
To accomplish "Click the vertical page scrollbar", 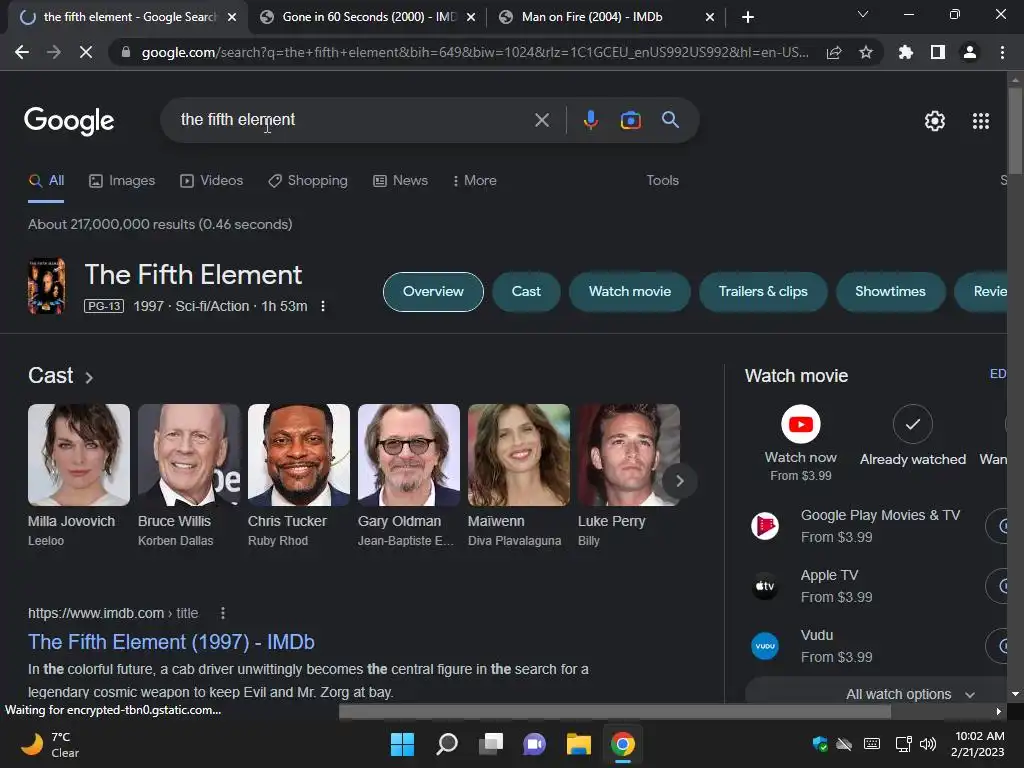I will click(1014, 131).
